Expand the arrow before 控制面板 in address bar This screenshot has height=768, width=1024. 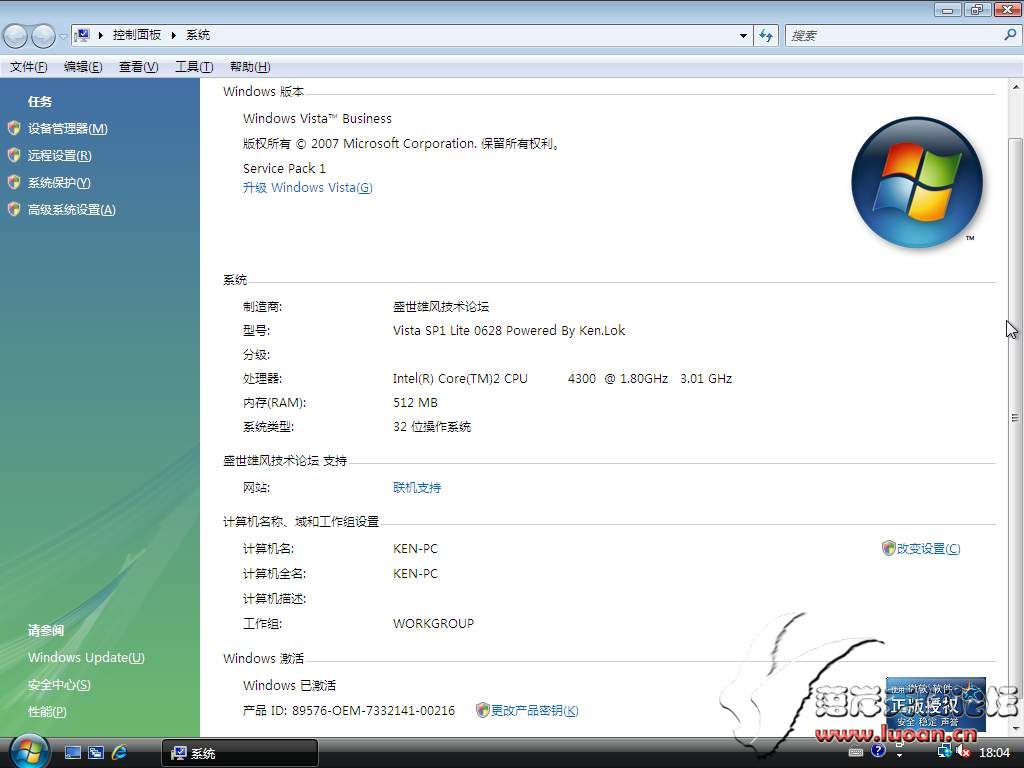pyautogui.click(x=101, y=35)
